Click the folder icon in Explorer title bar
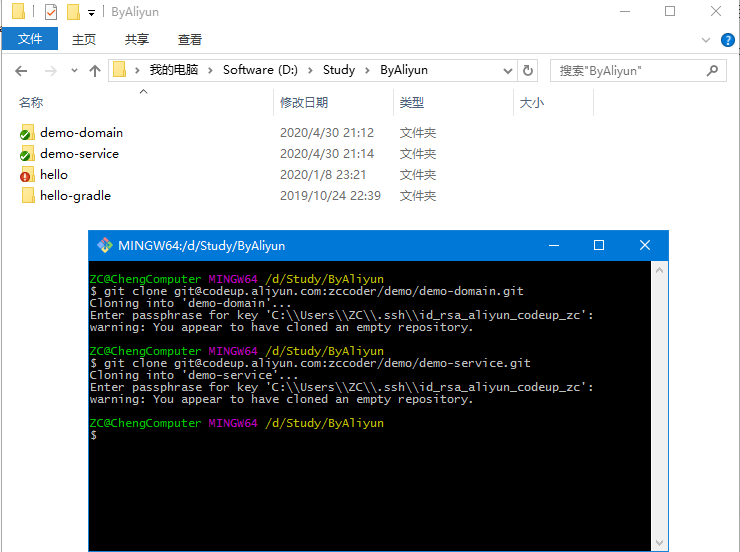The width and height of the screenshot is (740, 552). (18, 11)
